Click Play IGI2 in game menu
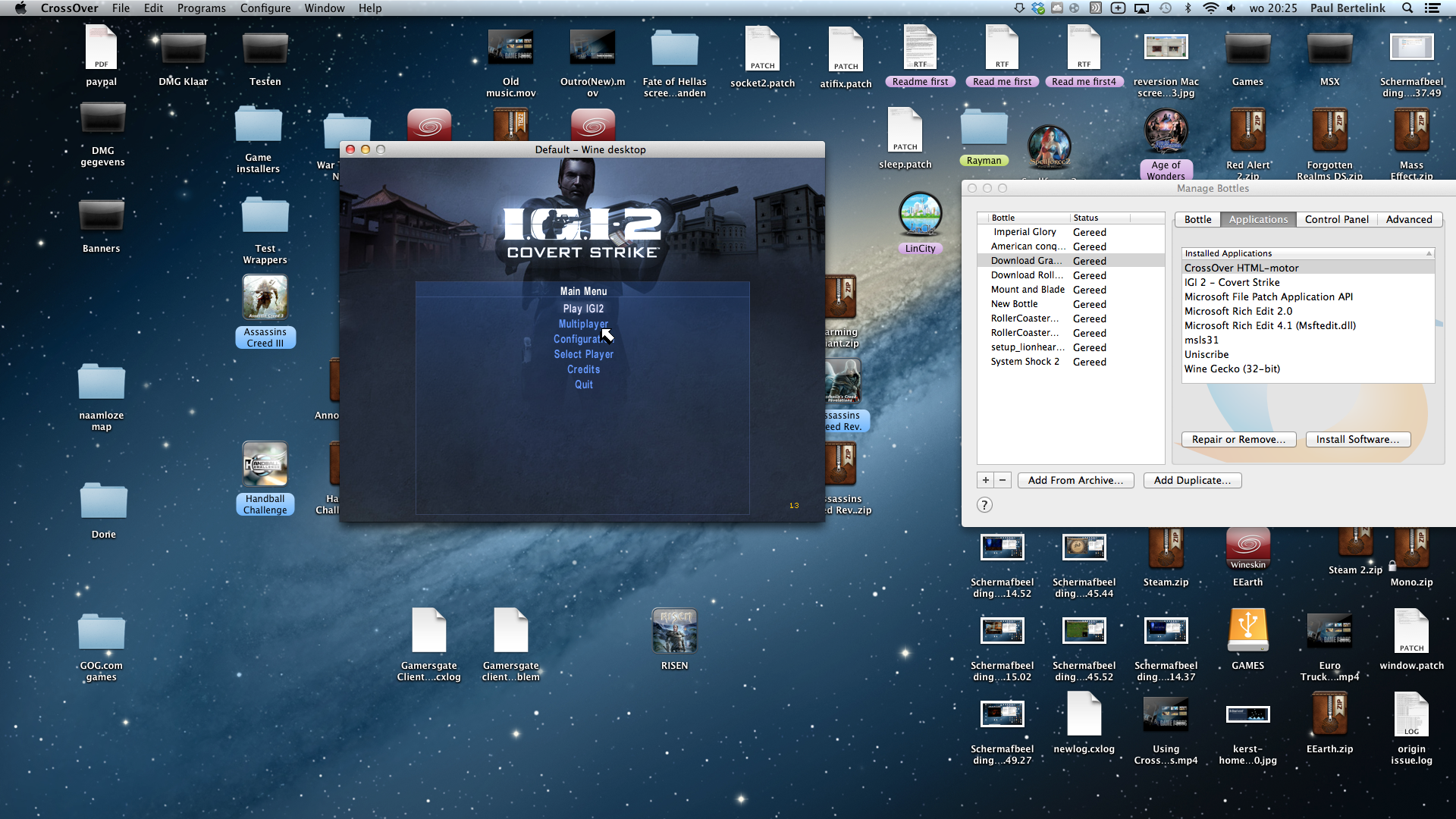The width and height of the screenshot is (1456, 819). pos(583,308)
